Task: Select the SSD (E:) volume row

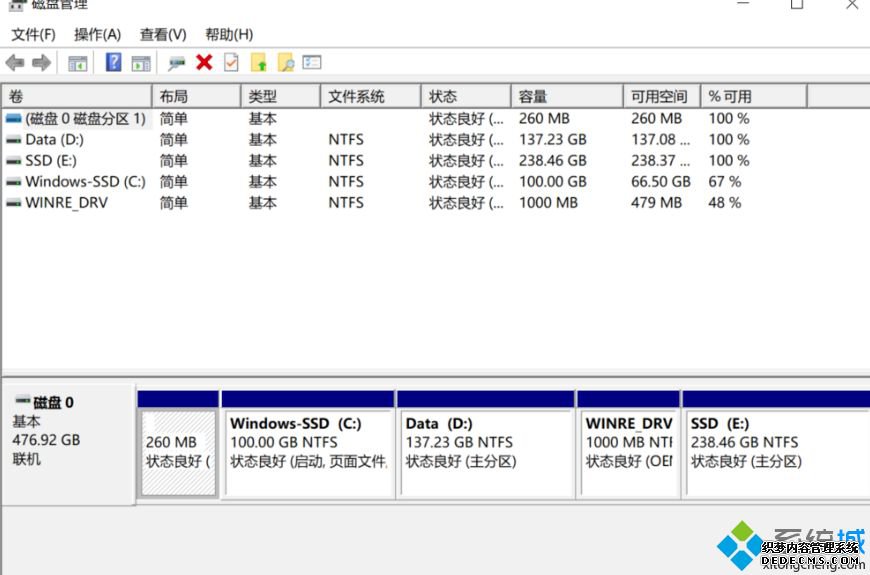Action: pos(405,161)
